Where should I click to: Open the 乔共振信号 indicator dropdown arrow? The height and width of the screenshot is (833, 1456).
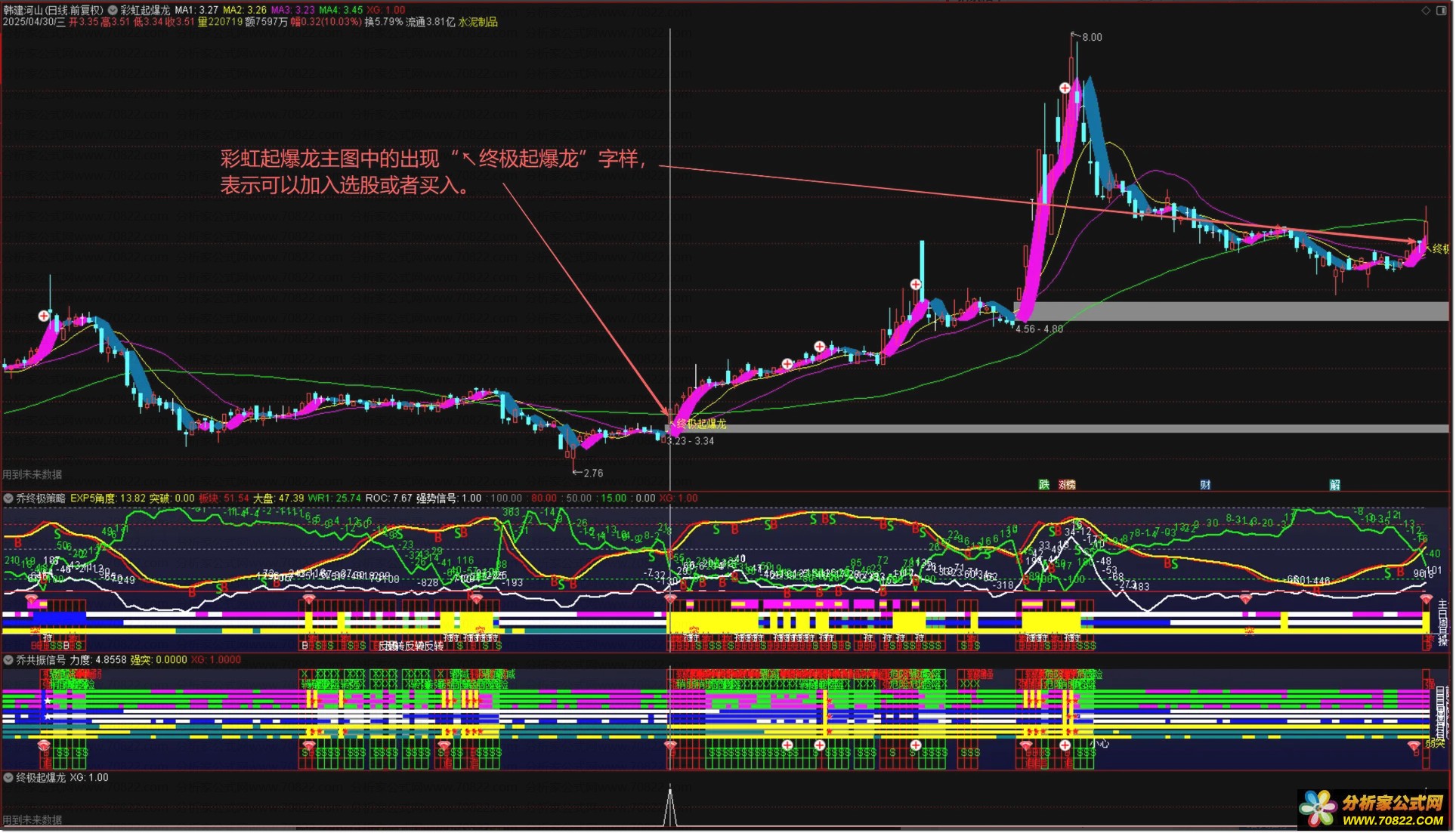[8, 660]
